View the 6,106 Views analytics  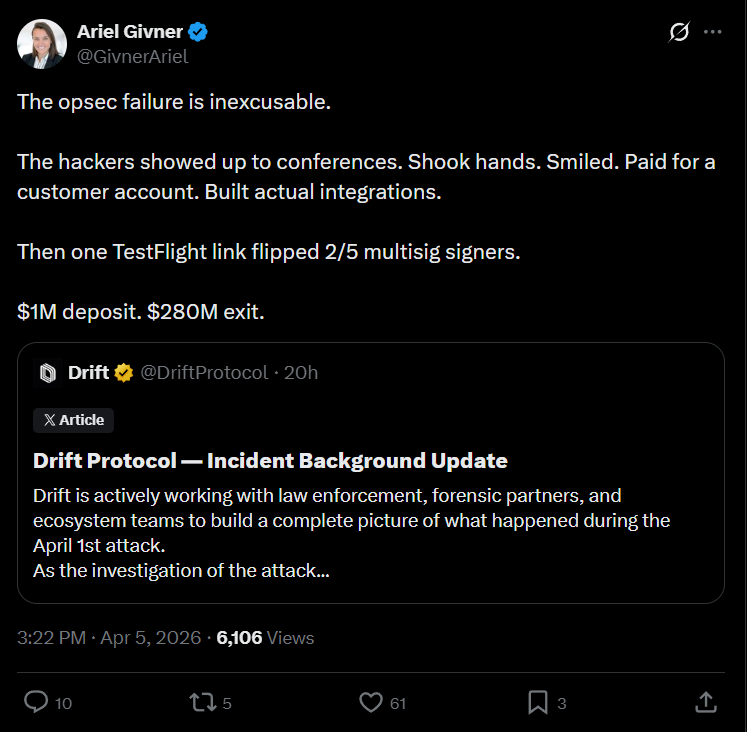pos(266,638)
